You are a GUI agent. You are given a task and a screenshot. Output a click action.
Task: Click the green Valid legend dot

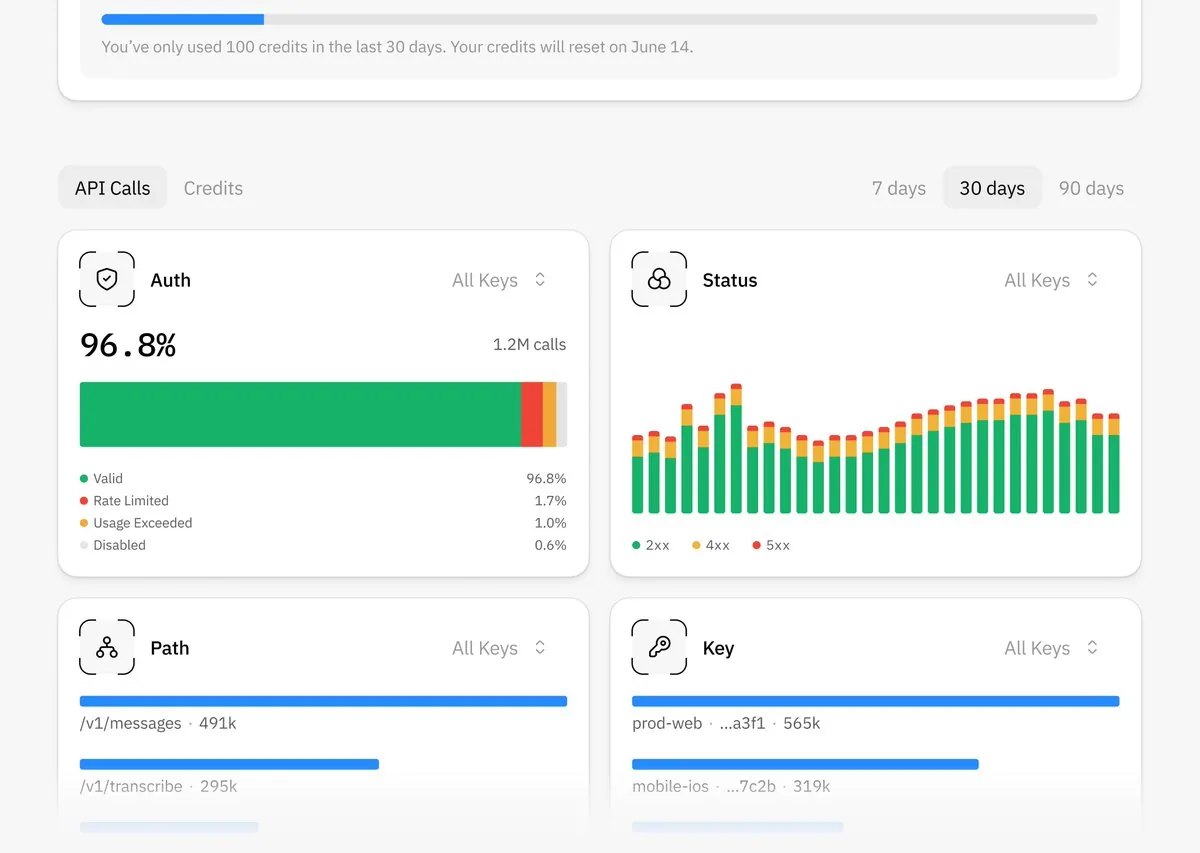(x=84, y=479)
